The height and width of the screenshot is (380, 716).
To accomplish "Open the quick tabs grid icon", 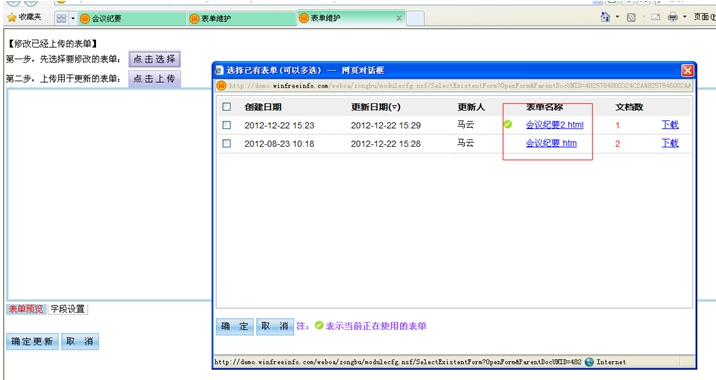I will coord(61,18).
